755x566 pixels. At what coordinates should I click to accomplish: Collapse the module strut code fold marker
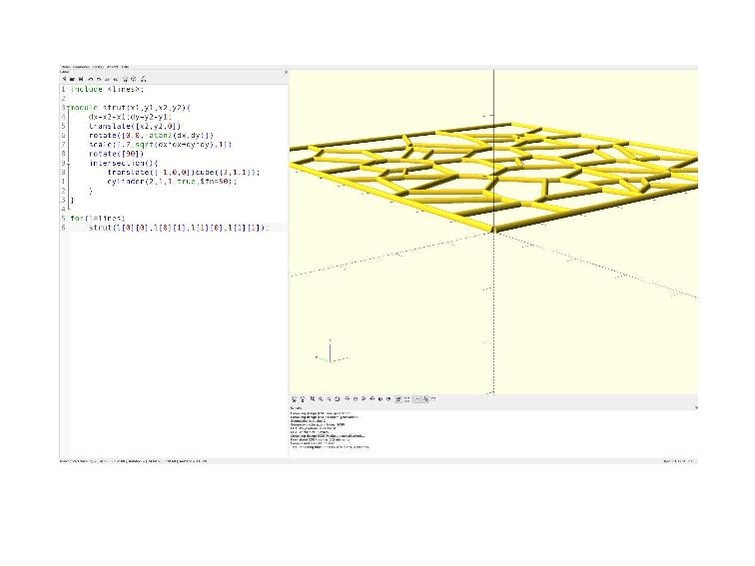coord(66,107)
